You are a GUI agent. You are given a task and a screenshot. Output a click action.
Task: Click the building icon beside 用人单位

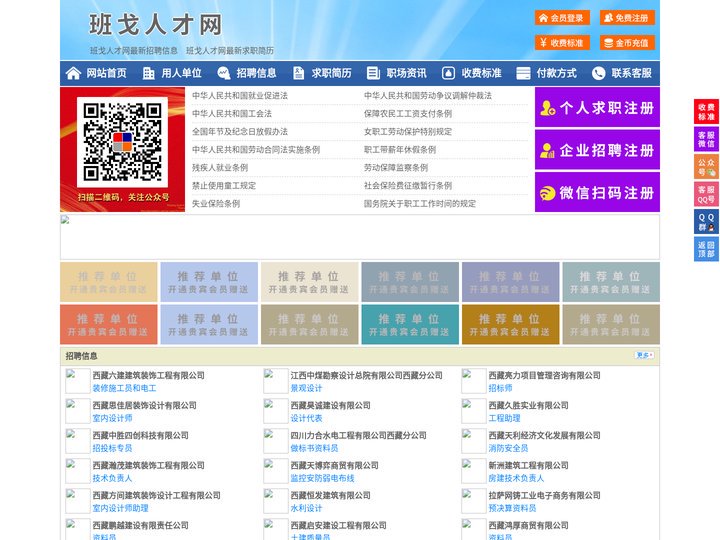(x=148, y=73)
